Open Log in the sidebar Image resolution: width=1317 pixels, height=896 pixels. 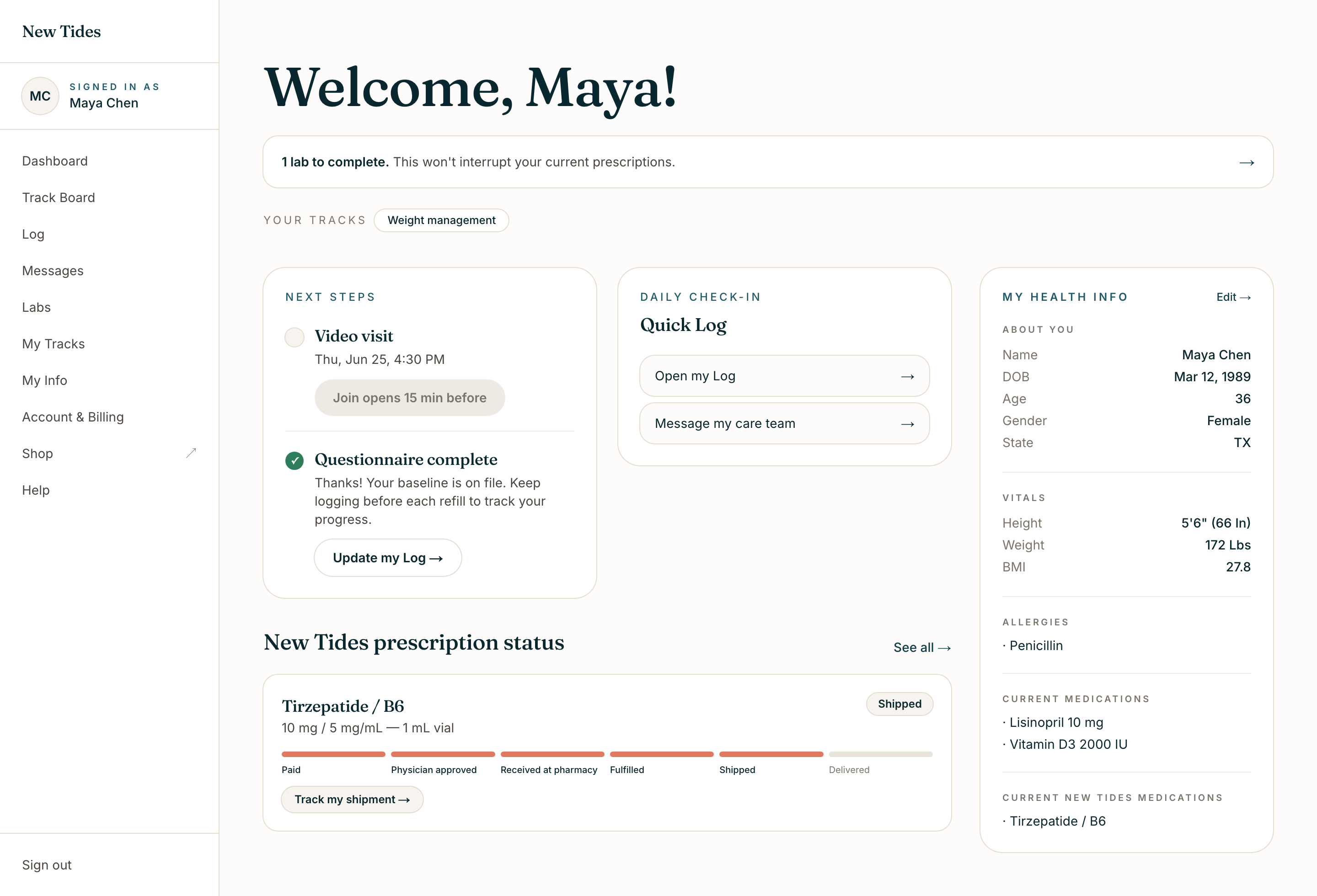point(33,234)
